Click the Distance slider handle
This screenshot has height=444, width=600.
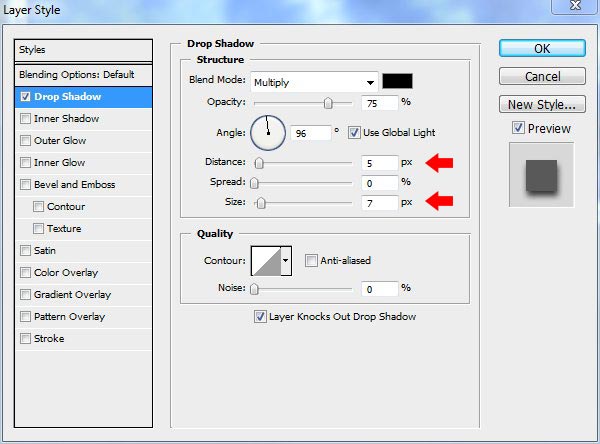tap(259, 163)
